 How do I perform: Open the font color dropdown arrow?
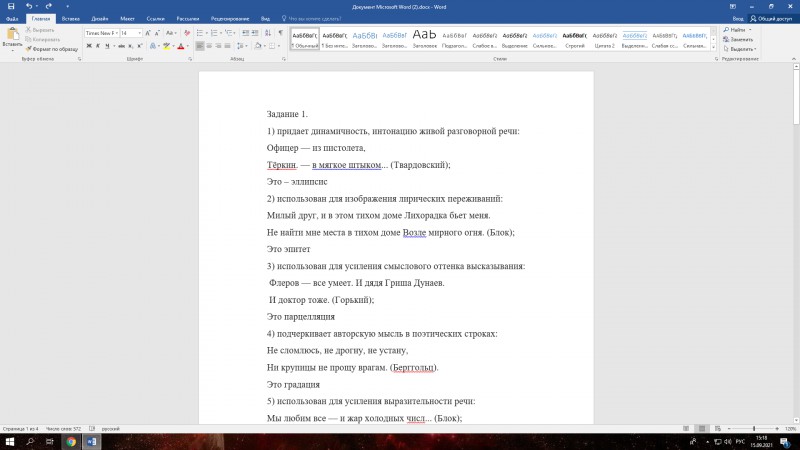188,46
